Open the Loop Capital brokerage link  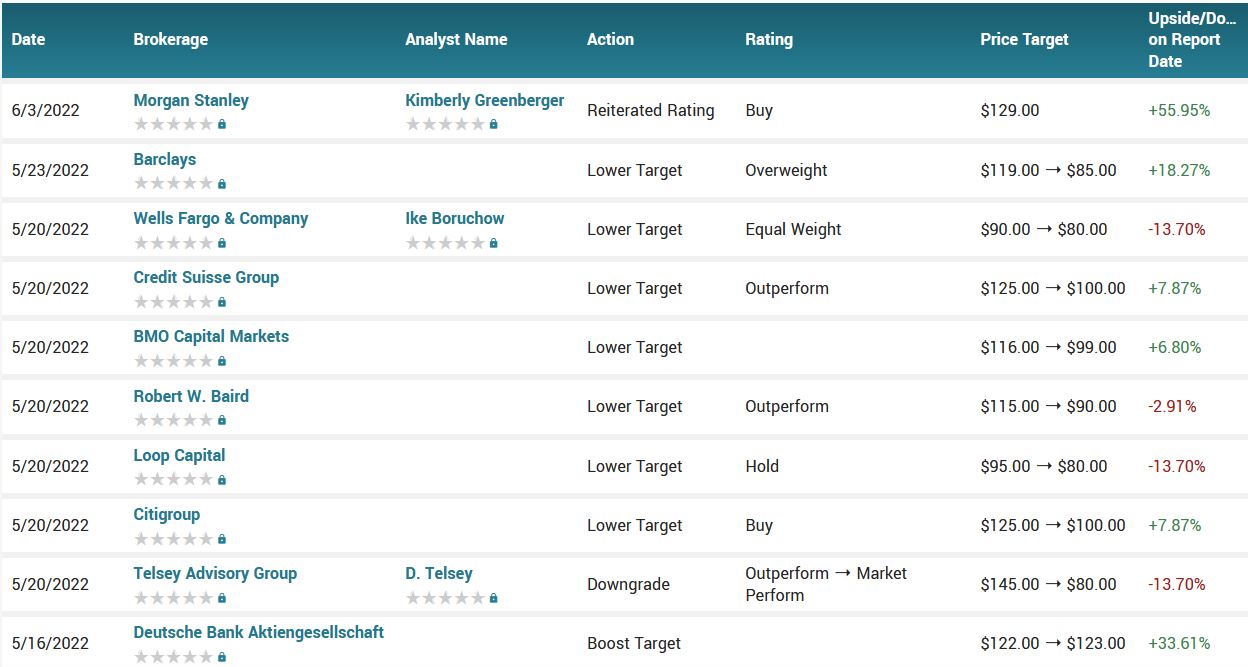[180, 455]
